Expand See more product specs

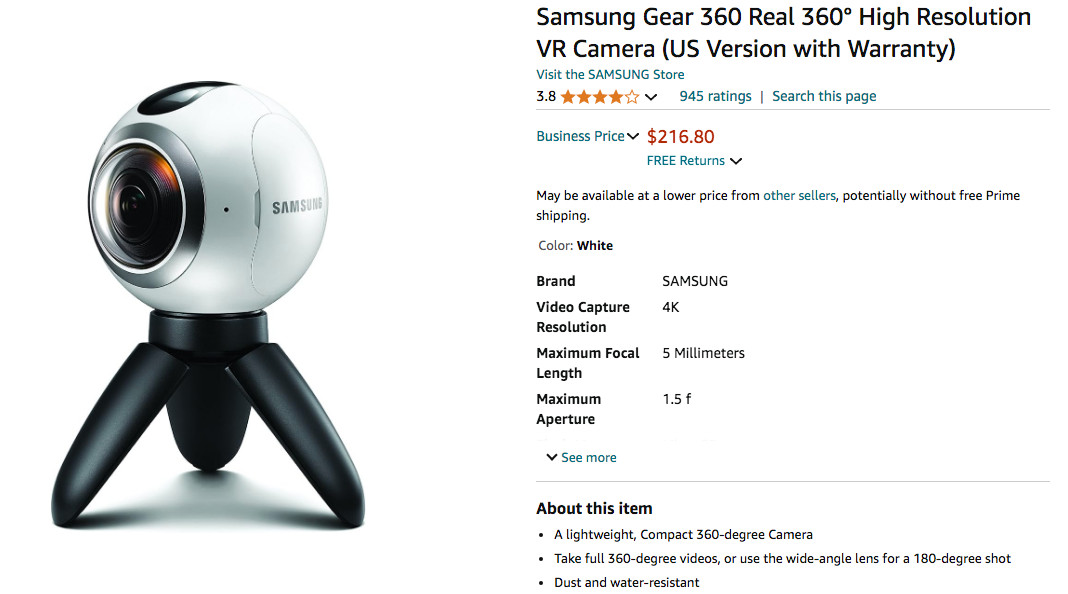click(x=581, y=458)
